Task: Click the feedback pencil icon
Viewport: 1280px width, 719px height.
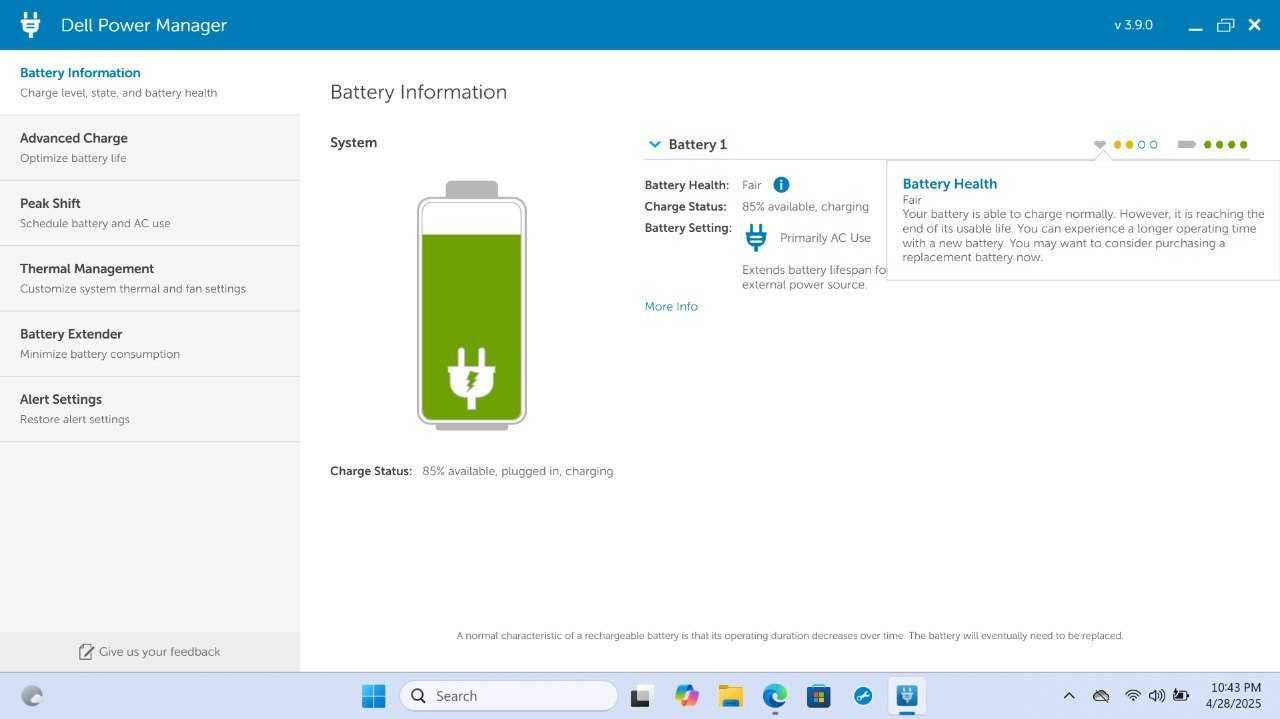Action: 86,652
